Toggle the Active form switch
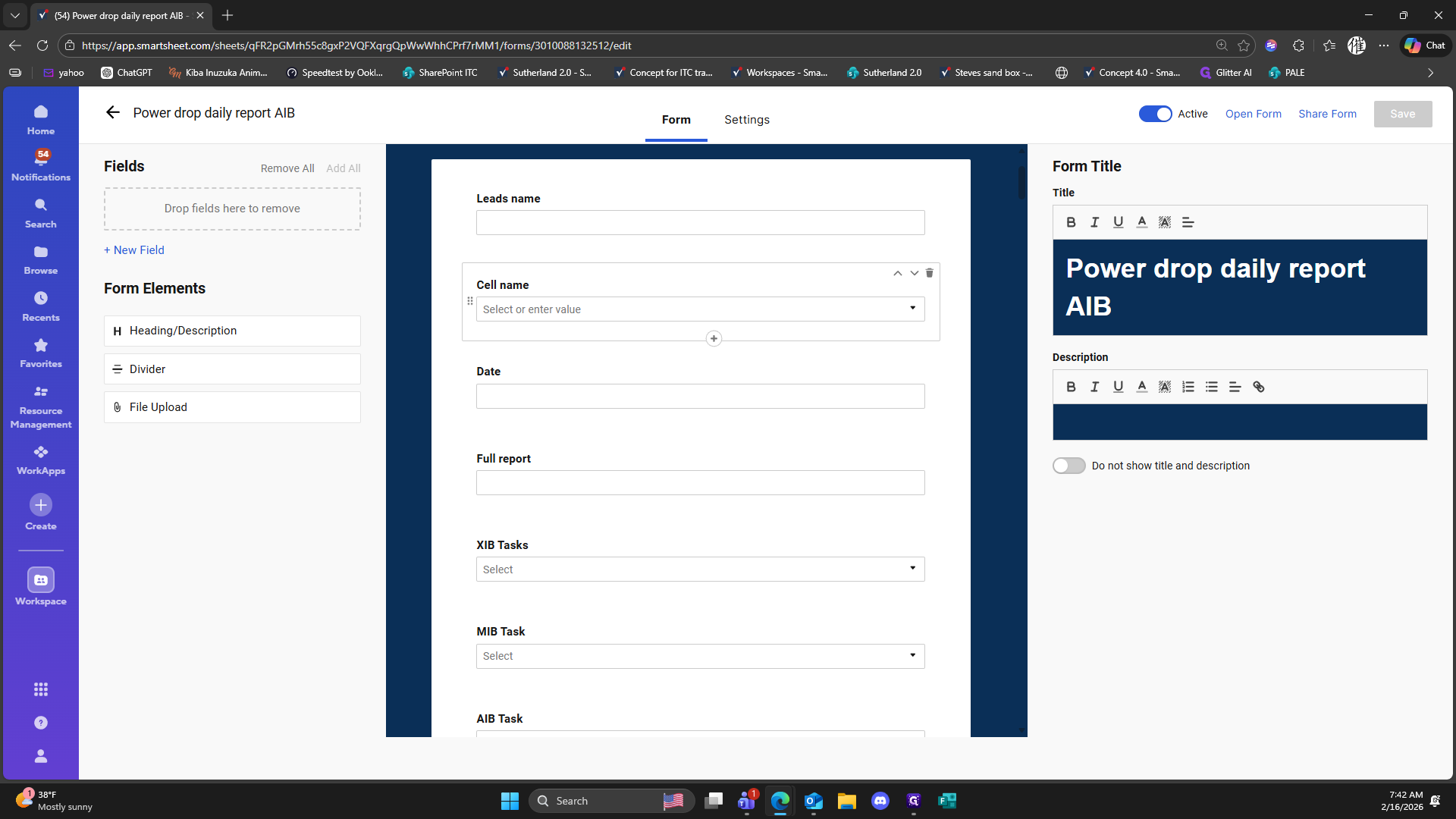The width and height of the screenshot is (1456, 819). pos(1155,114)
